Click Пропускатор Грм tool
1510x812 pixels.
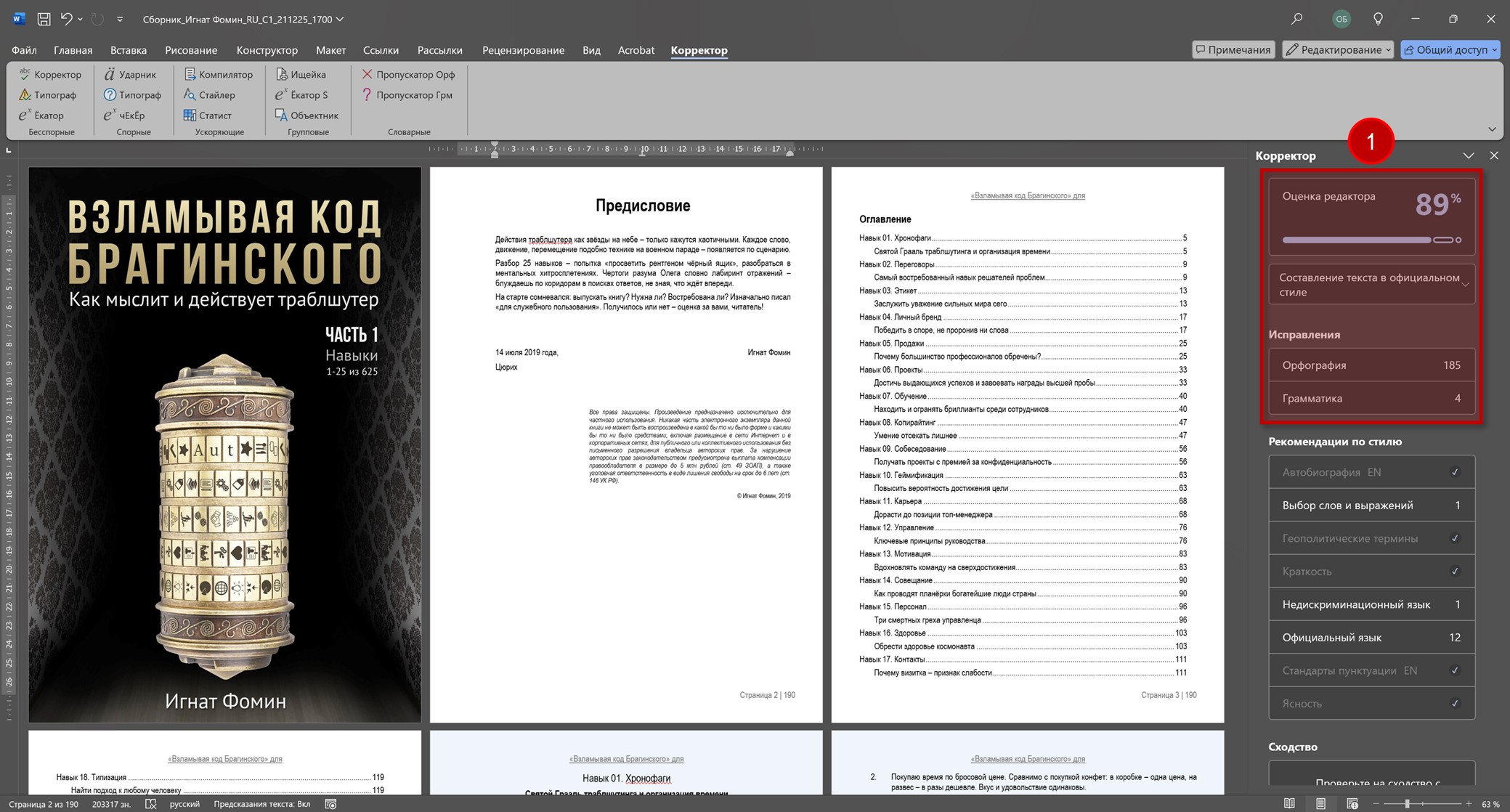(x=407, y=94)
